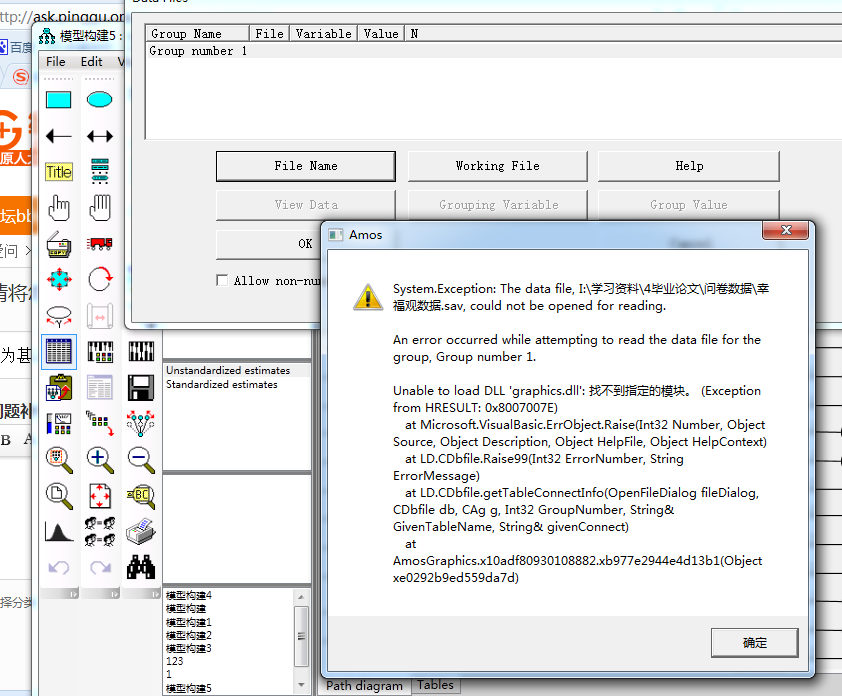
Task: Select file 模型构建4 in the file list
Action: point(189,596)
